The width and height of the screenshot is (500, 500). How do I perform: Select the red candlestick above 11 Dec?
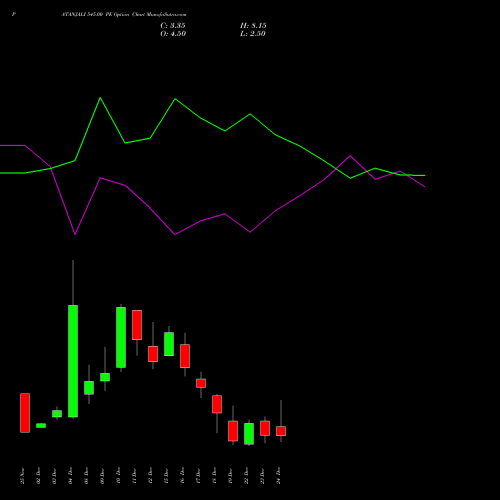click(137, 325)
